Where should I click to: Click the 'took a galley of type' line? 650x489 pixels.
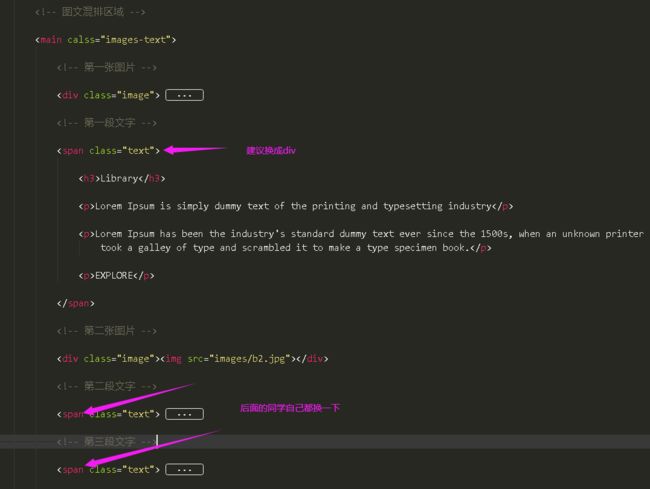pos(296,248)
